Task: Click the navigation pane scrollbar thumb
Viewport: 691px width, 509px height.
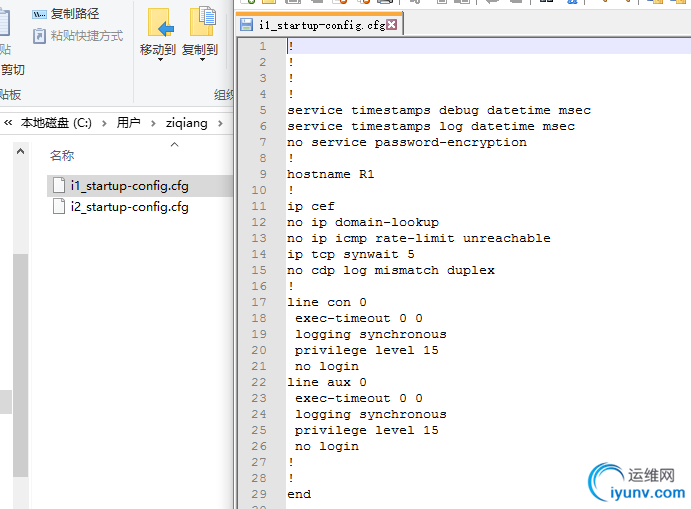Action: pos(20,365)
